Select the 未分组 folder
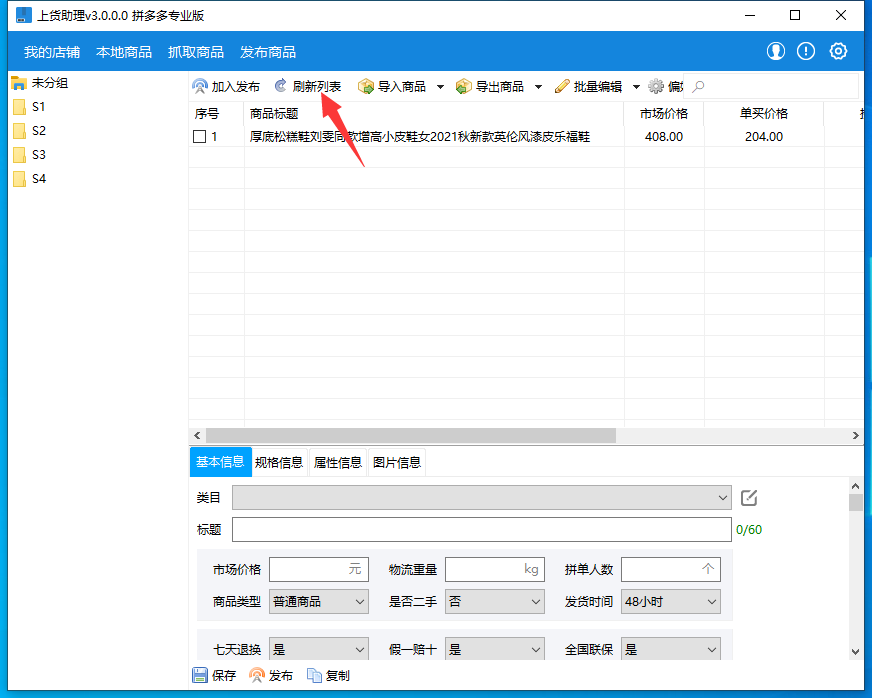This screenshot has height=698, width=872. (40, 83)
